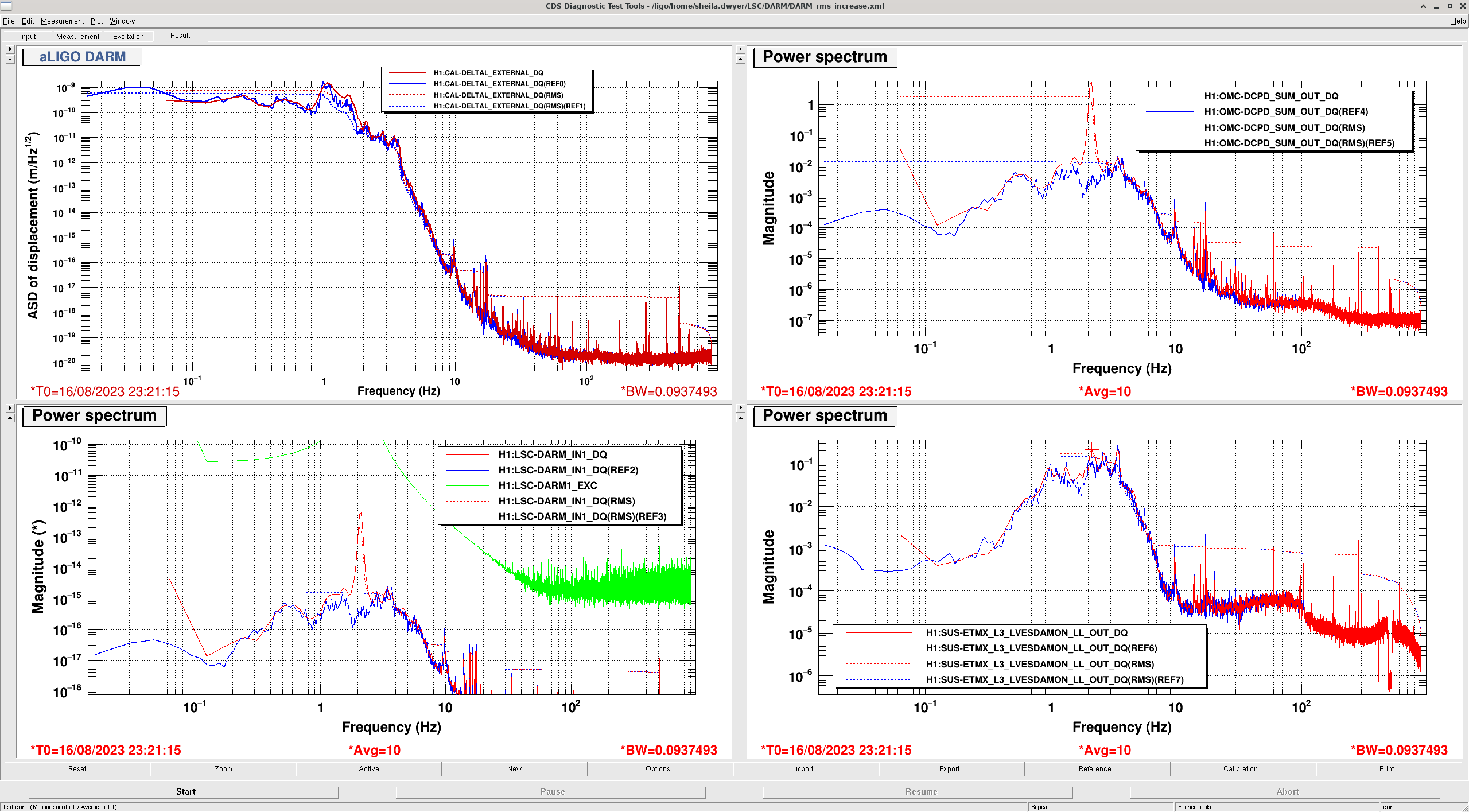Switch to the Measurement tab
This screenshot has width=1469, height=812.
tap(77, 36)
